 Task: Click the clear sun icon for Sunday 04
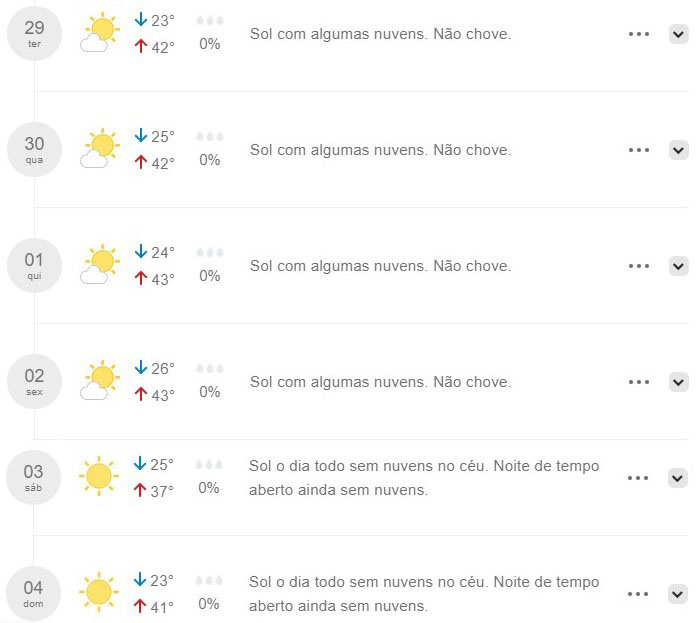[99, 592]
